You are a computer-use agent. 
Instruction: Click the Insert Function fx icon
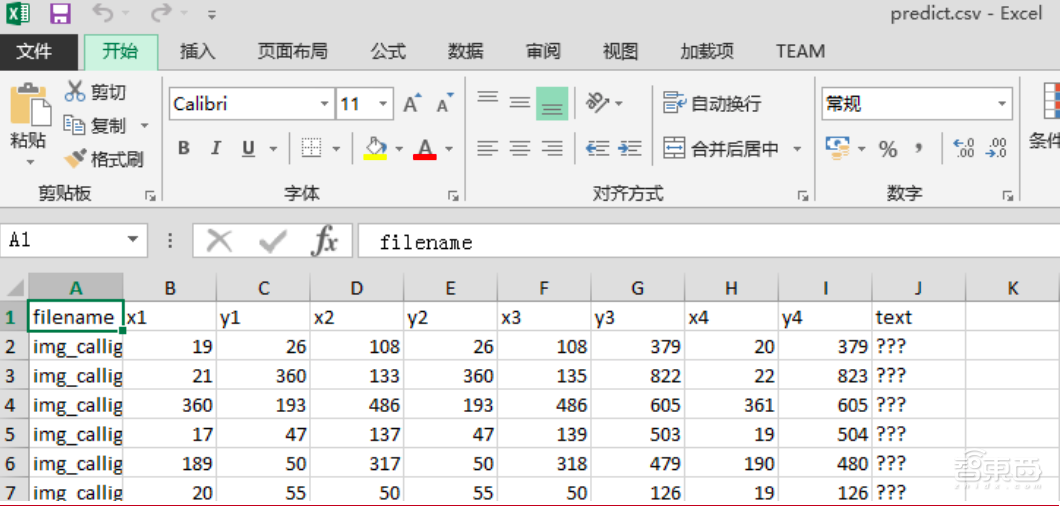[325, 241]
